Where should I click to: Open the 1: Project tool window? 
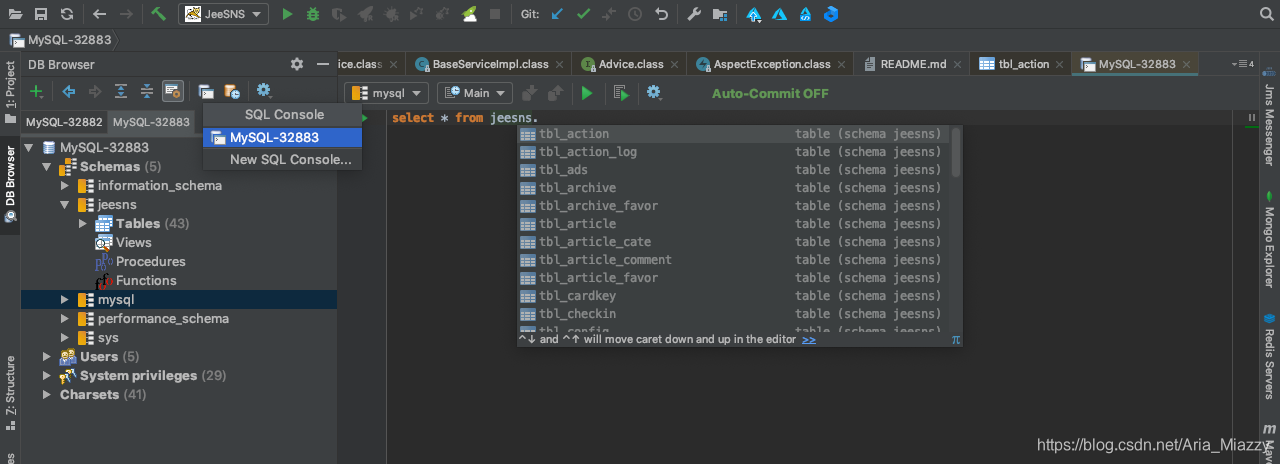[10, 92]
